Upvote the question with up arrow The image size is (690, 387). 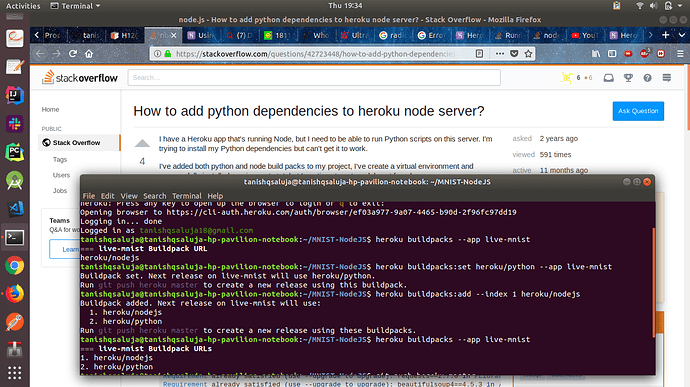(x=142, y=143)
